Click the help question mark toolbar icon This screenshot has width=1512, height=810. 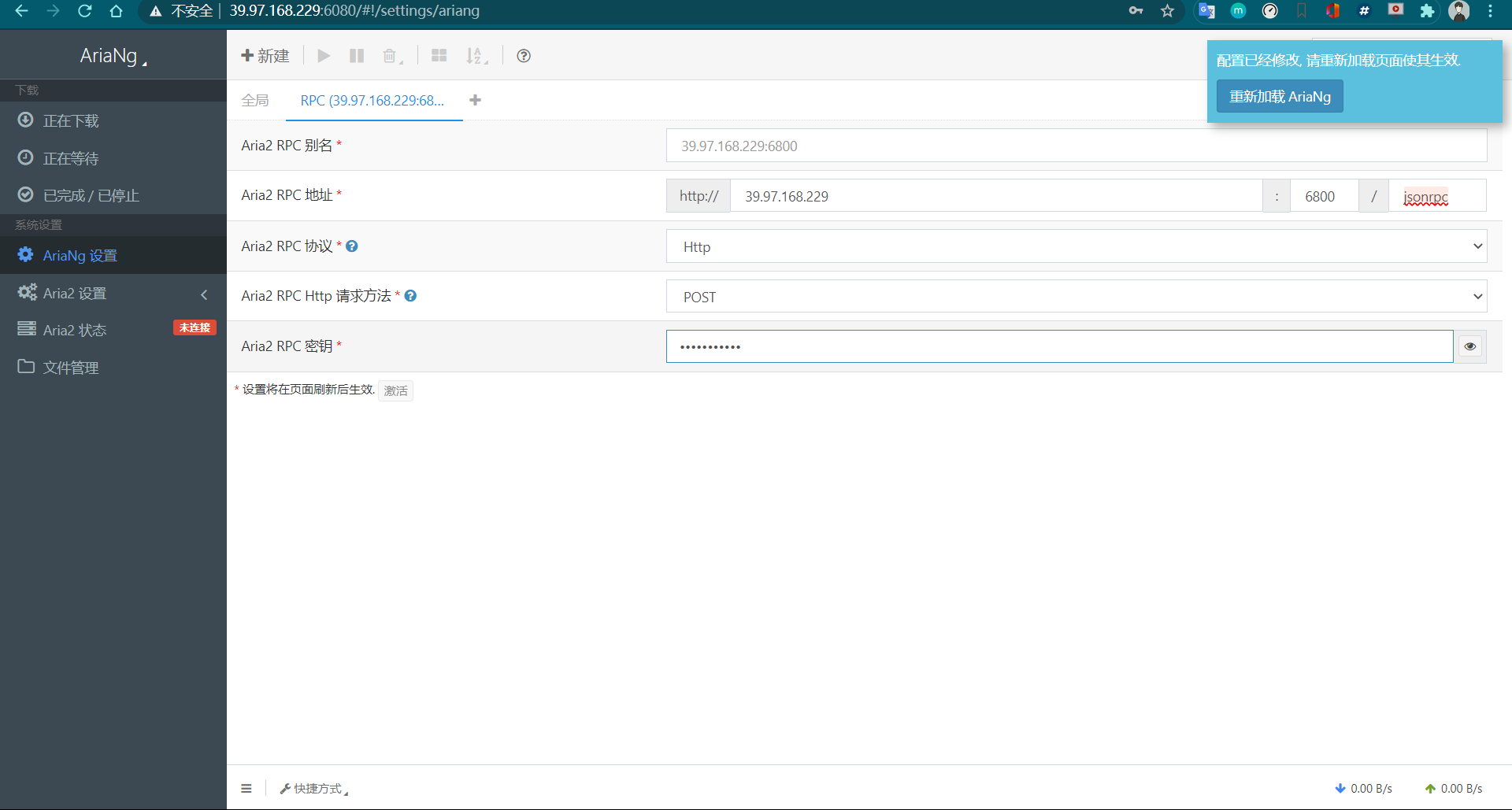pyautogui.click(x=524, y=56)
